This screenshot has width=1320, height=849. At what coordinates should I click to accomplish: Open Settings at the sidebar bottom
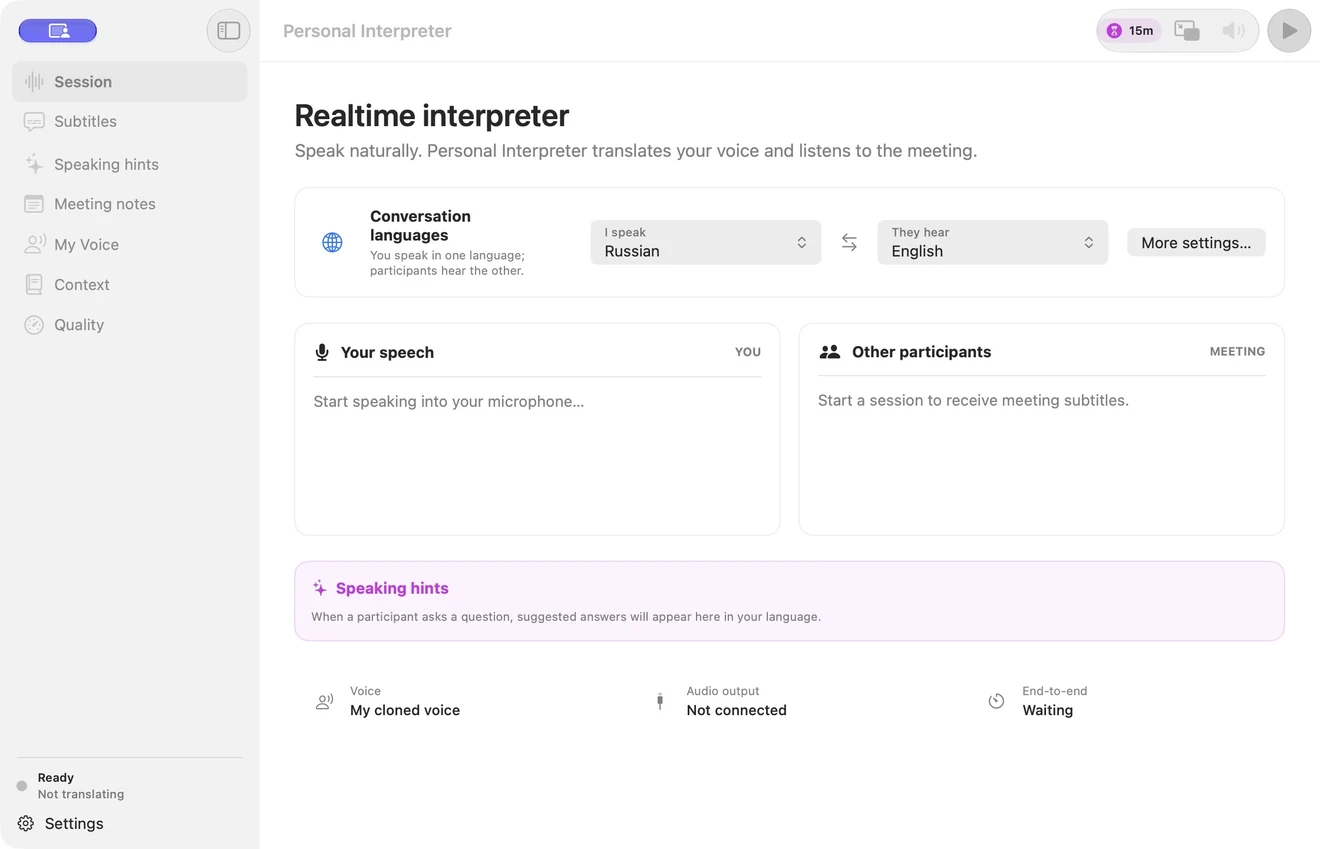coord(61,823)
